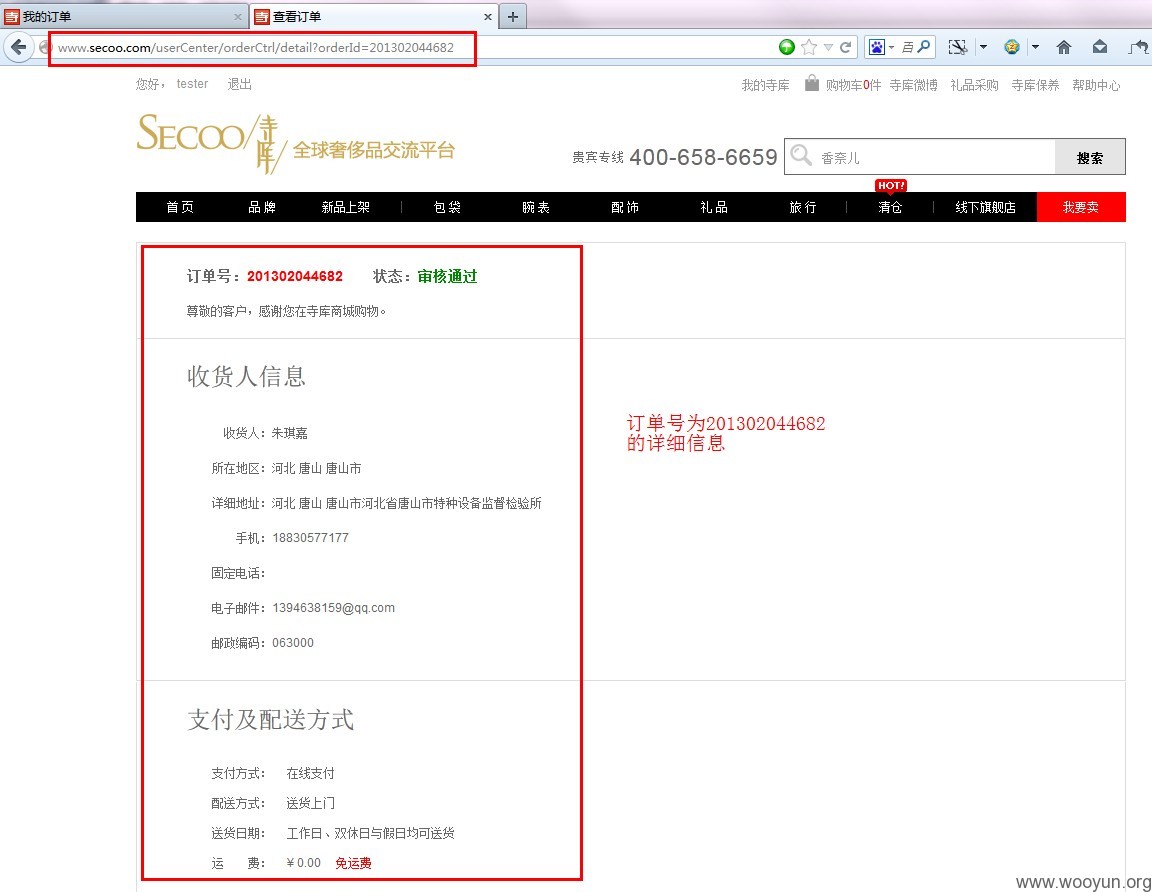Log out via 退出 link
The image size is (1152, 892).
tap(240, 84)
